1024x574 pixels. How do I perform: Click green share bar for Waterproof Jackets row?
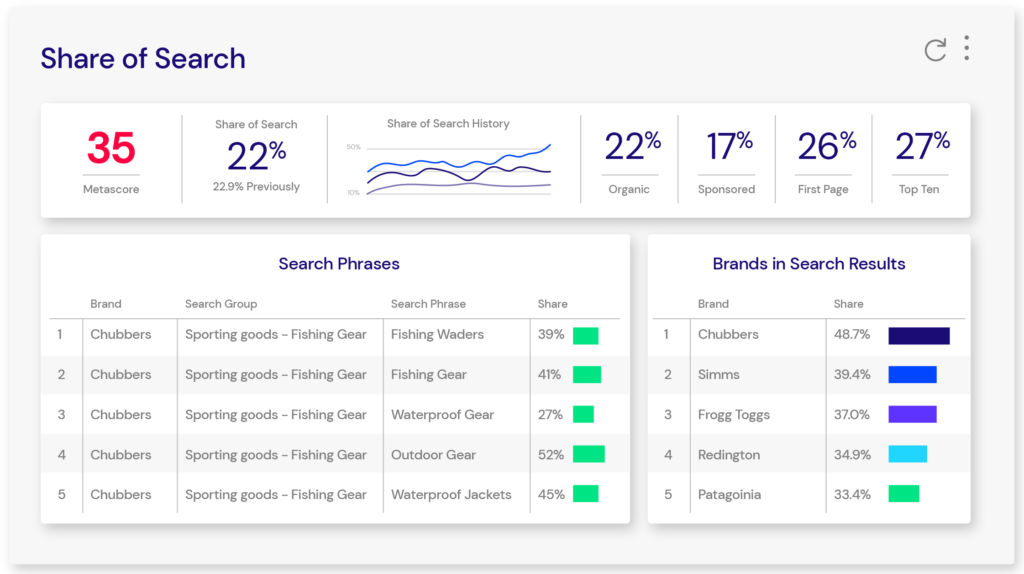pyautogui.click(x=586, y=494)
